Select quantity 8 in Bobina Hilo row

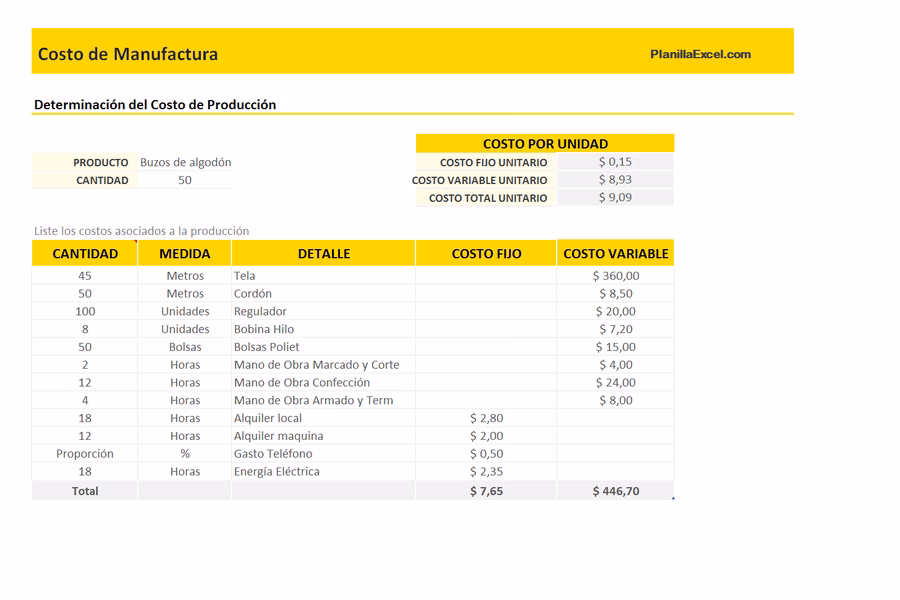click(85, 329)
